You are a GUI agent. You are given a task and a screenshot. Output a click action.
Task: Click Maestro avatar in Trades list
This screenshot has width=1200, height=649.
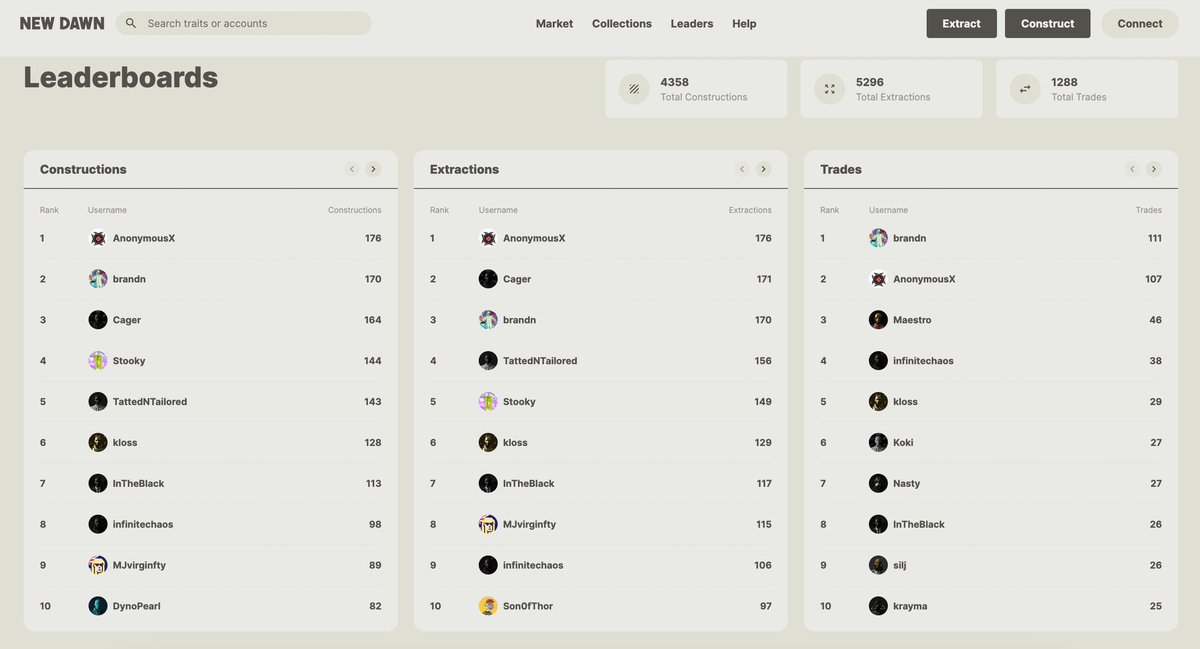click(x=878, y=320)
